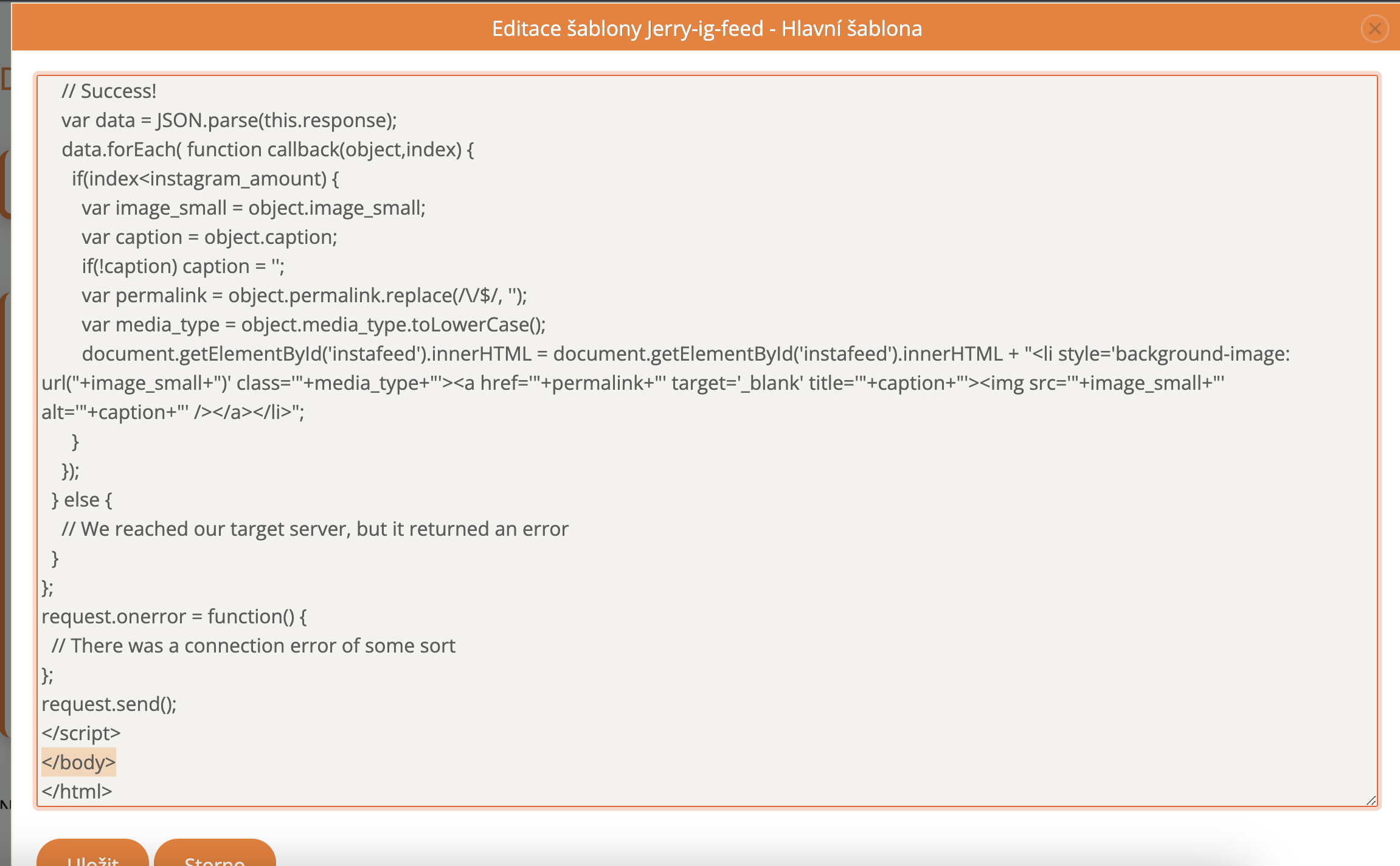Click the JSON.parse(this.response) line

[x=229, y=120]
